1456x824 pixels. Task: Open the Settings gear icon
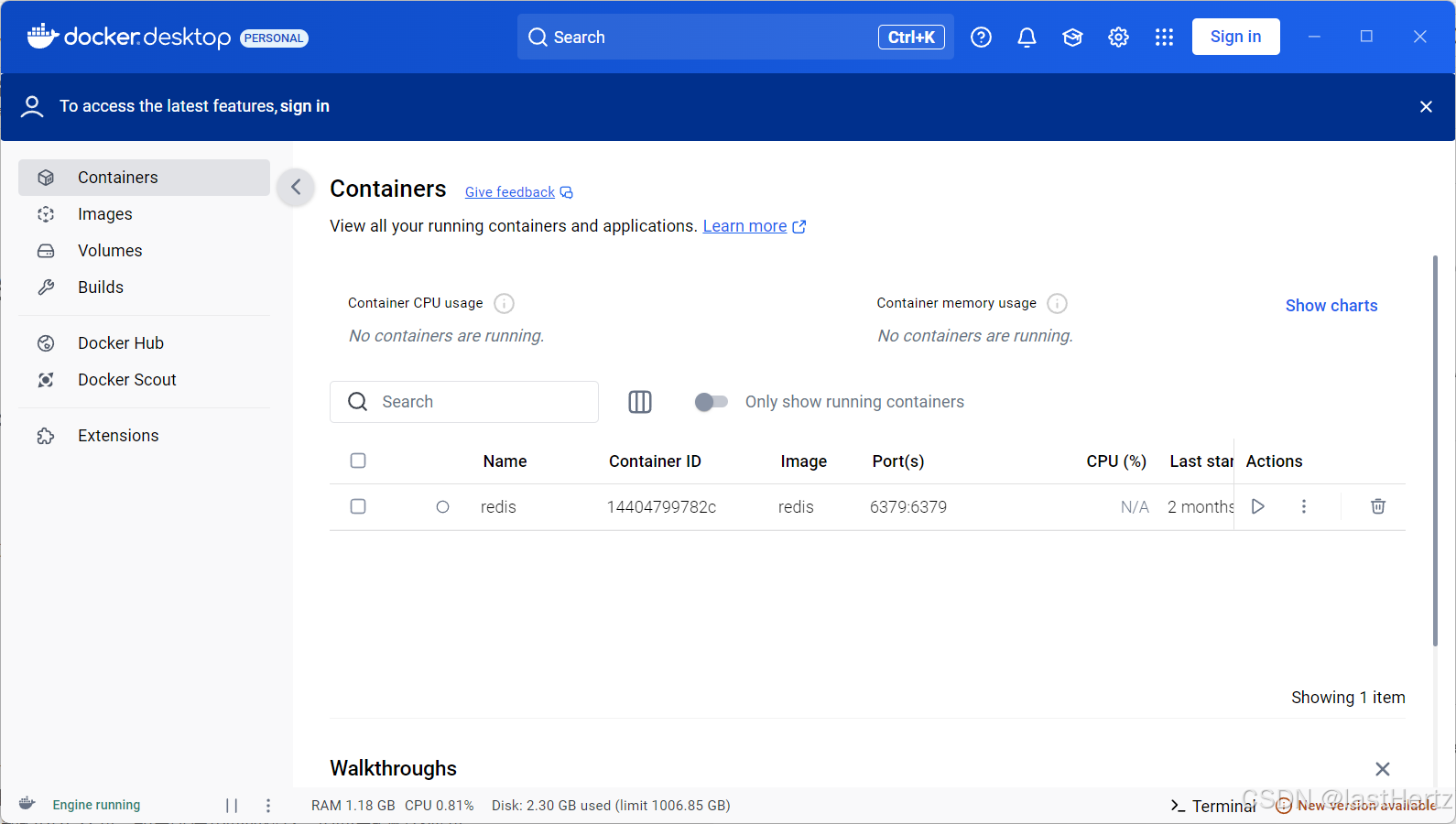(x=1118, y=37)
